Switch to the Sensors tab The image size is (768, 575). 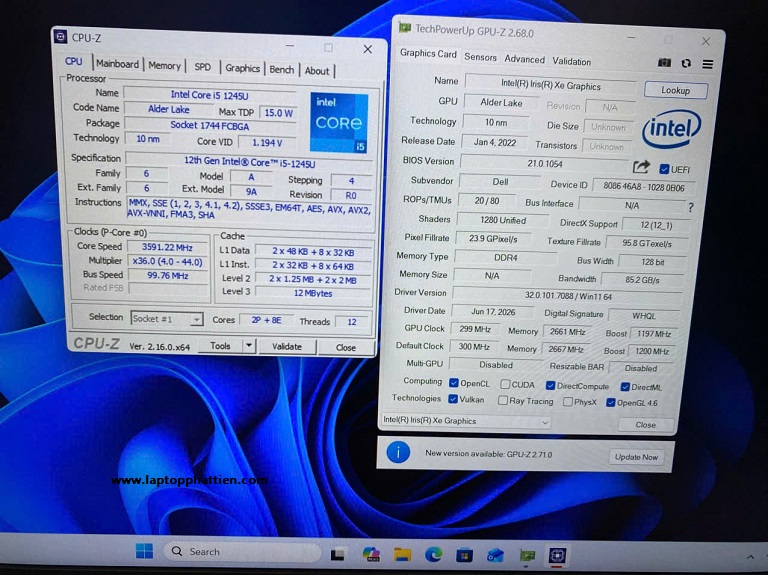click(480, 57)
